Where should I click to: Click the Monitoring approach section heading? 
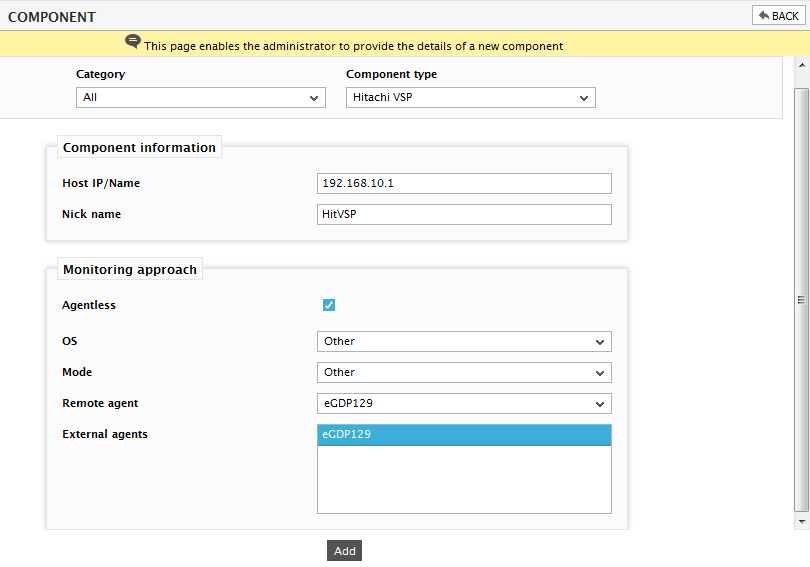click(130, 270)
